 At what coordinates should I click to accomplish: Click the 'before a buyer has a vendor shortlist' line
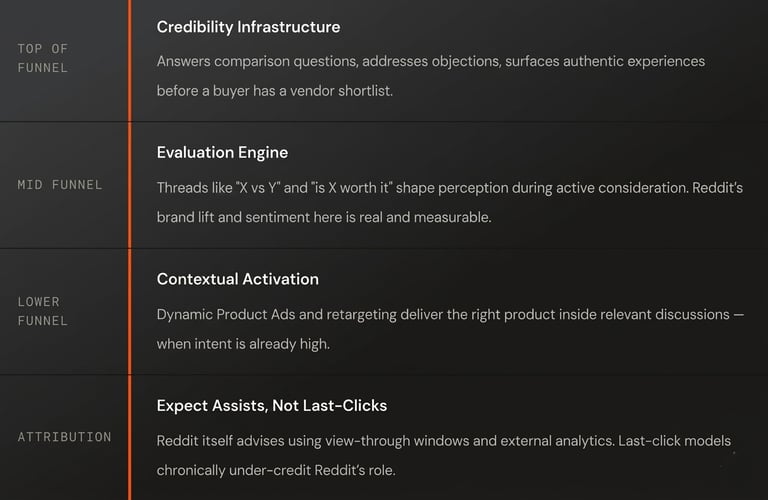click(x=275, y=91)
